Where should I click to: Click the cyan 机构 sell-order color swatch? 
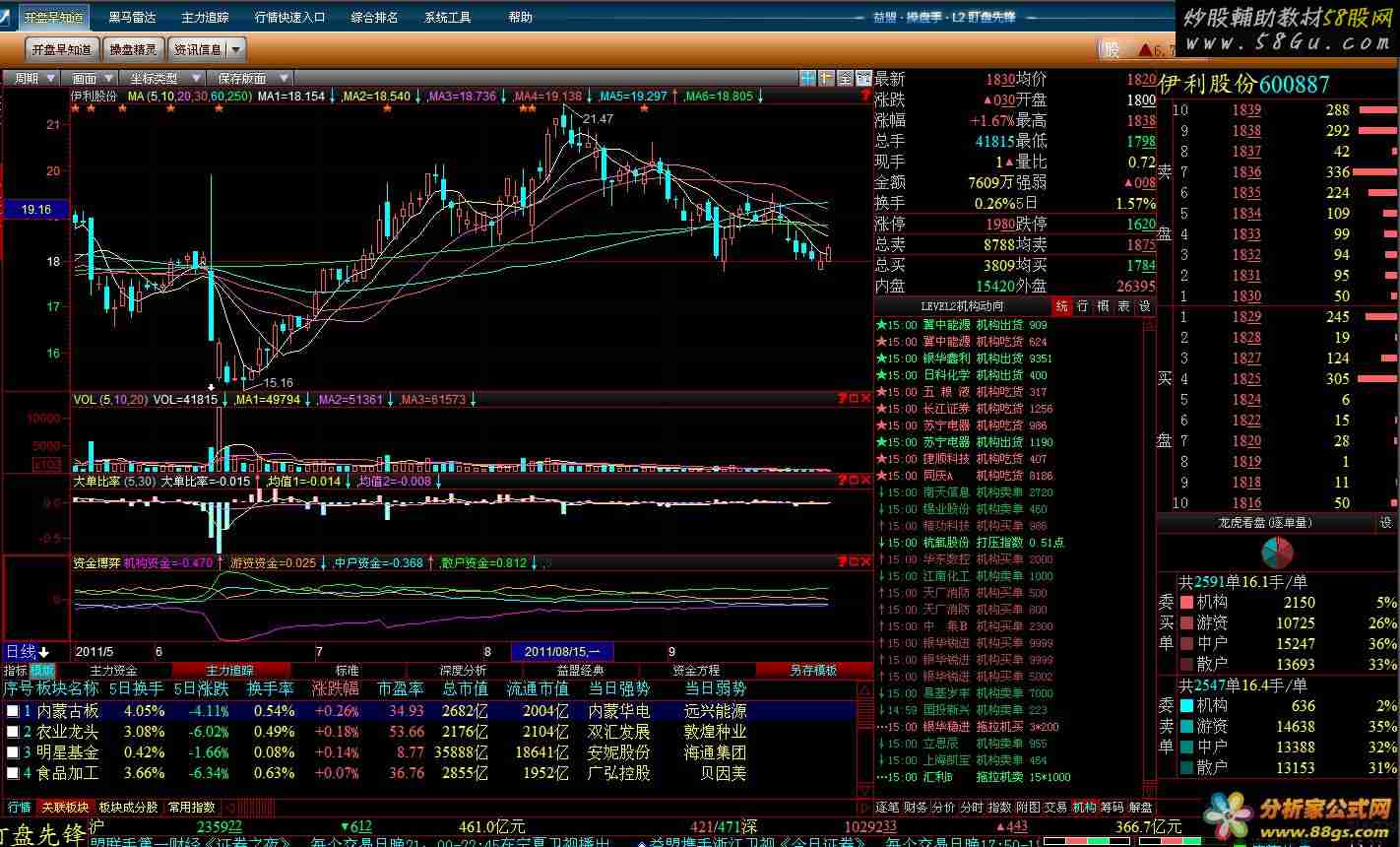click(1187, 705)
